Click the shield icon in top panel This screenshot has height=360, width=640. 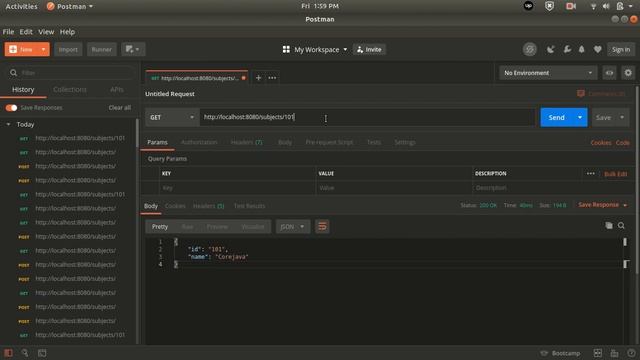[x=549, y=6]
